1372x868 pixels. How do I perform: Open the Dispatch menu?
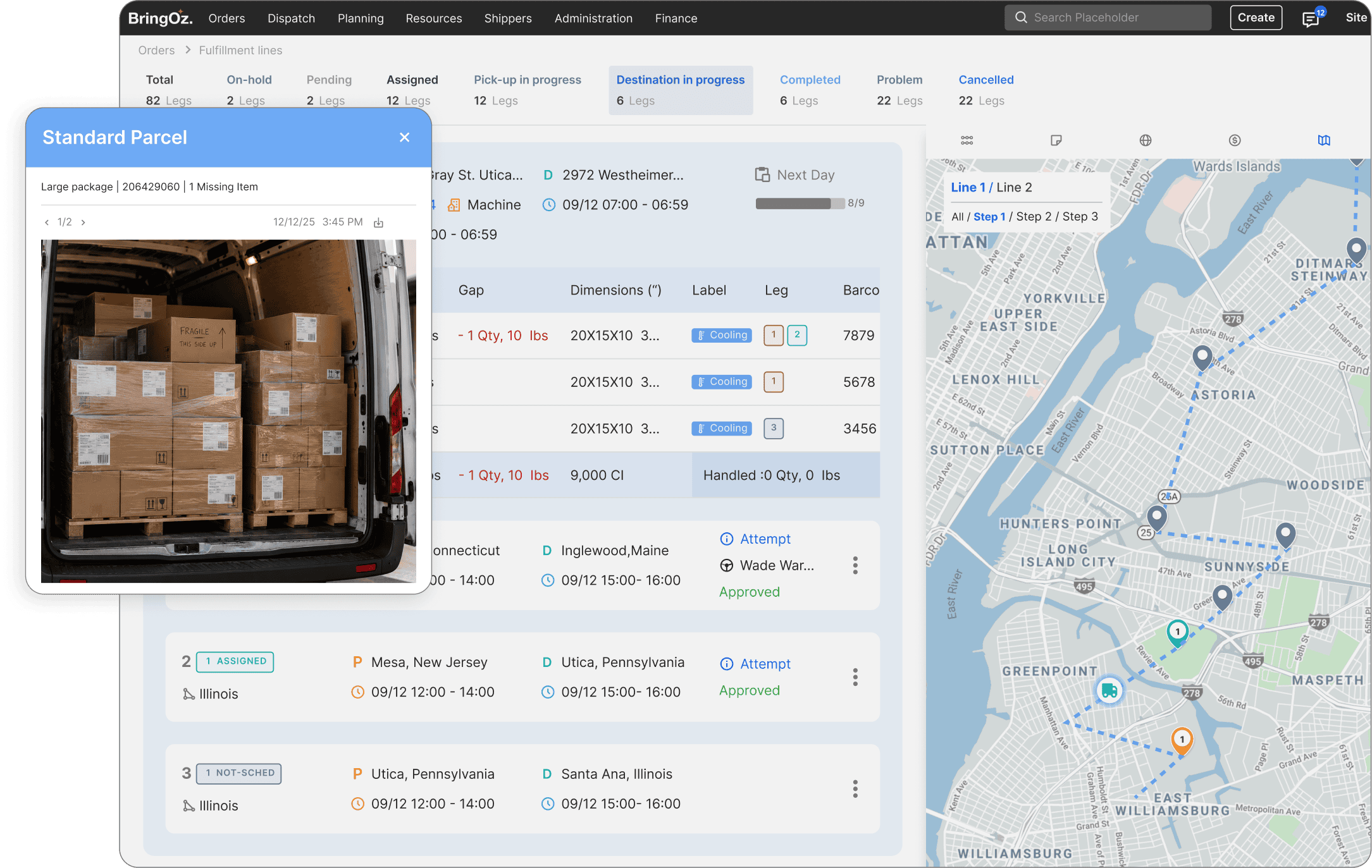point(291,18)
